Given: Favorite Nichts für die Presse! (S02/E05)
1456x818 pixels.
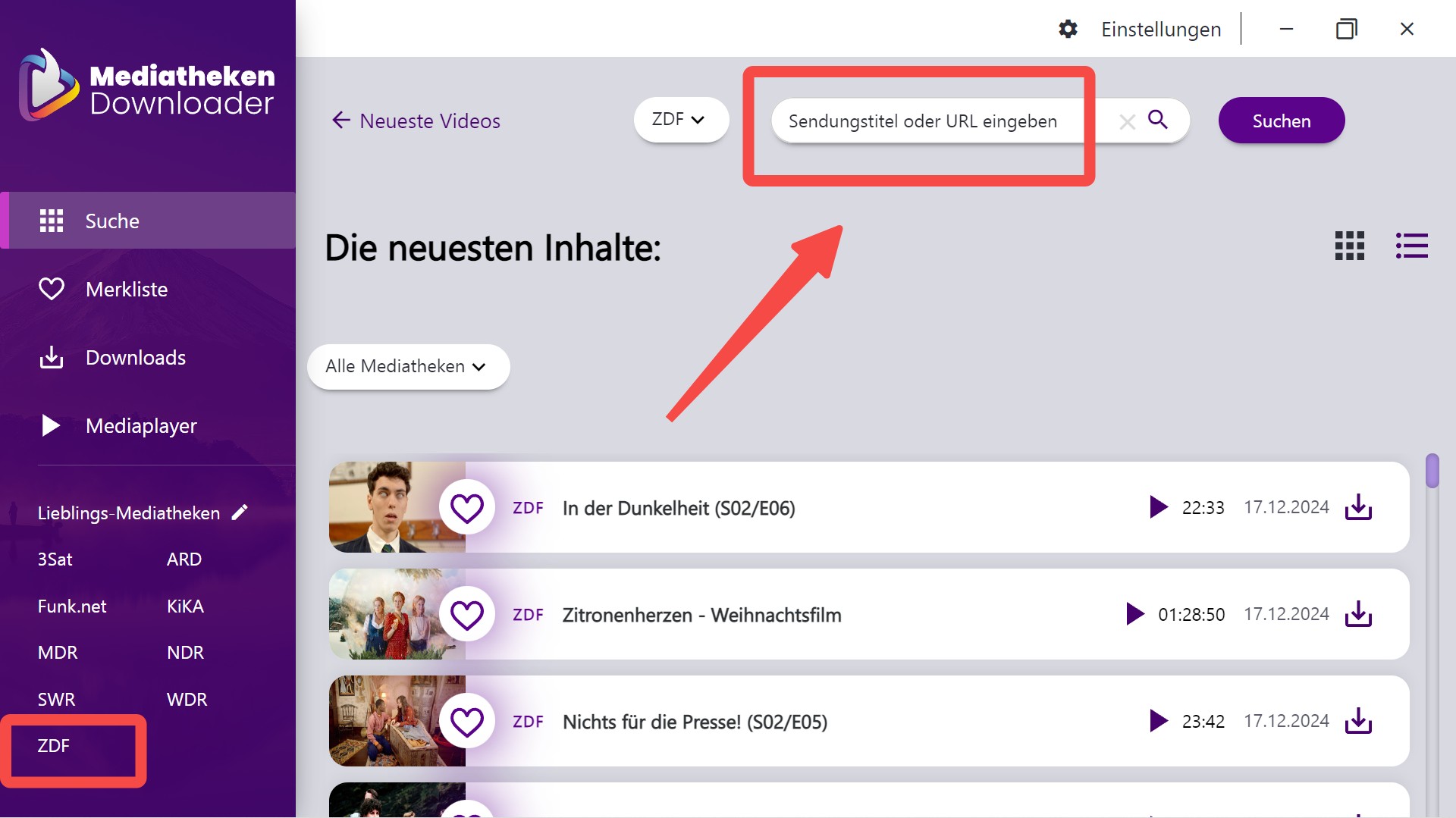Looking at the screenshot, I should (467, 722).
